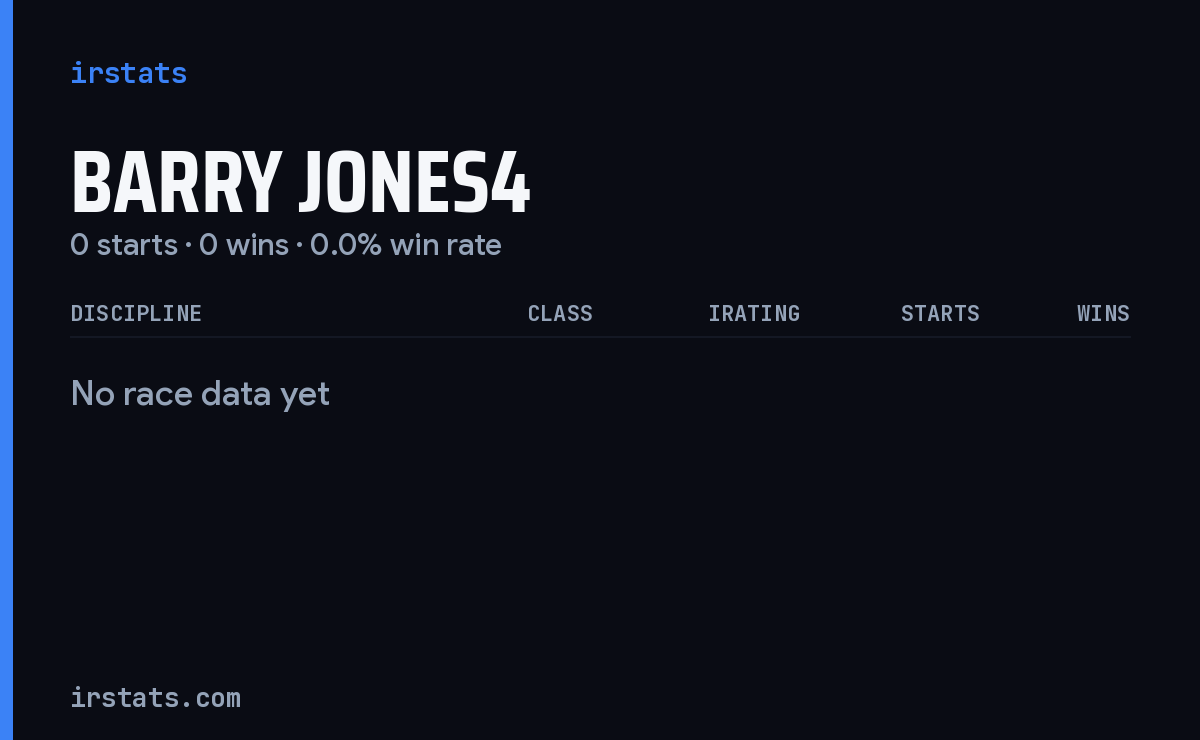1200x740 pixels.
Task: Select the BARRY JONES4 driver name heading
Action: tap(300, 184)
